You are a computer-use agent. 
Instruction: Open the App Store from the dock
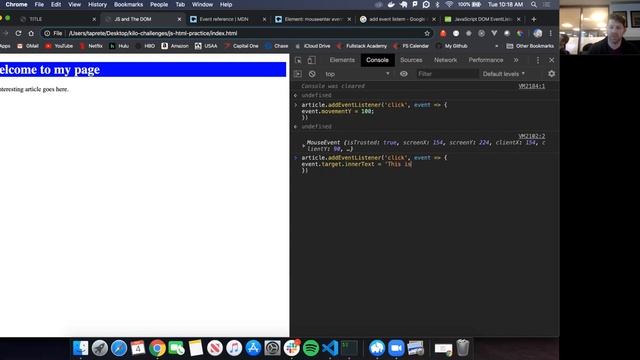tap(253, 348)
